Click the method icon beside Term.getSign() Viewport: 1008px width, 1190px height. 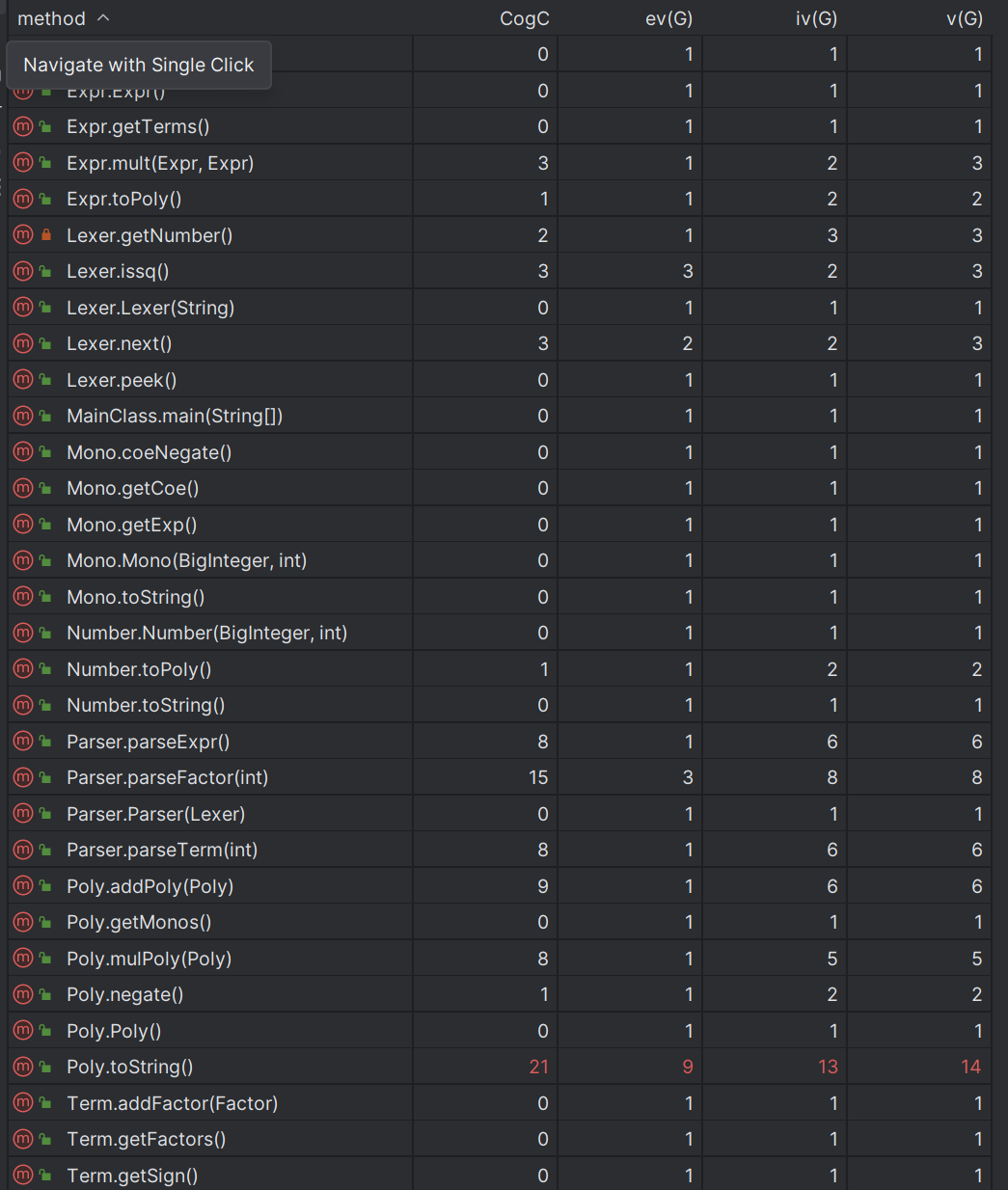(x=23, y=1176)
